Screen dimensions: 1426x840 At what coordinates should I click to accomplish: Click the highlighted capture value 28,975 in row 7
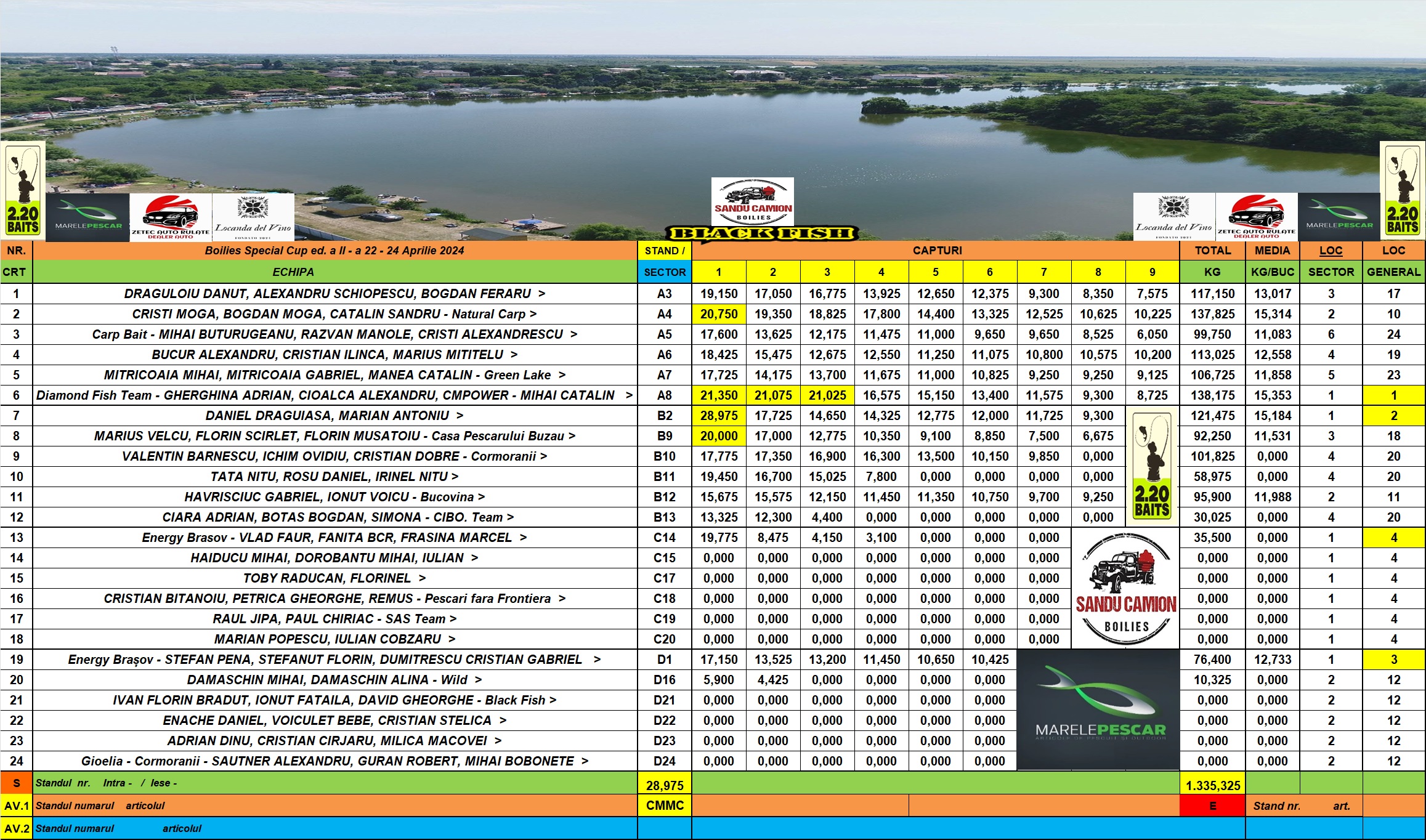pyautogui.click(x=719, y=416)
